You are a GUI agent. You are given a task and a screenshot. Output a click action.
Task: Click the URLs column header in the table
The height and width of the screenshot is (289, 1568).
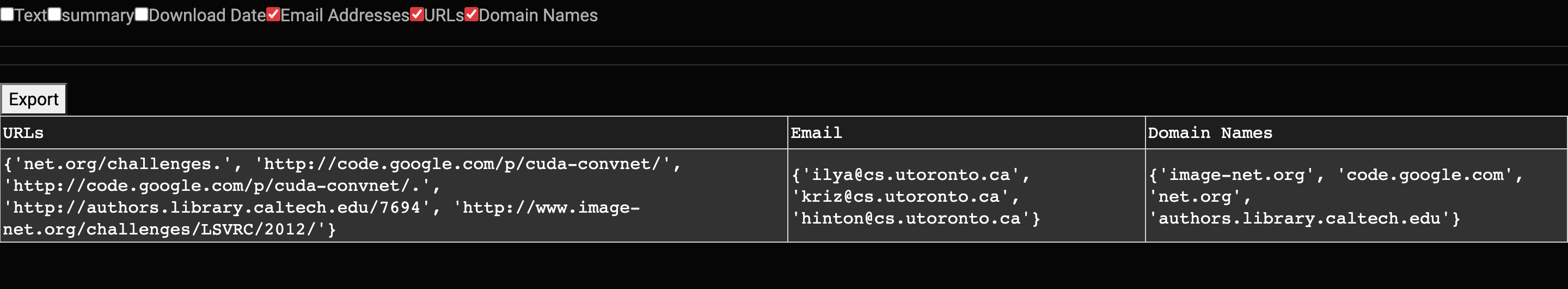pyautogui.click(x=23, y=133)
